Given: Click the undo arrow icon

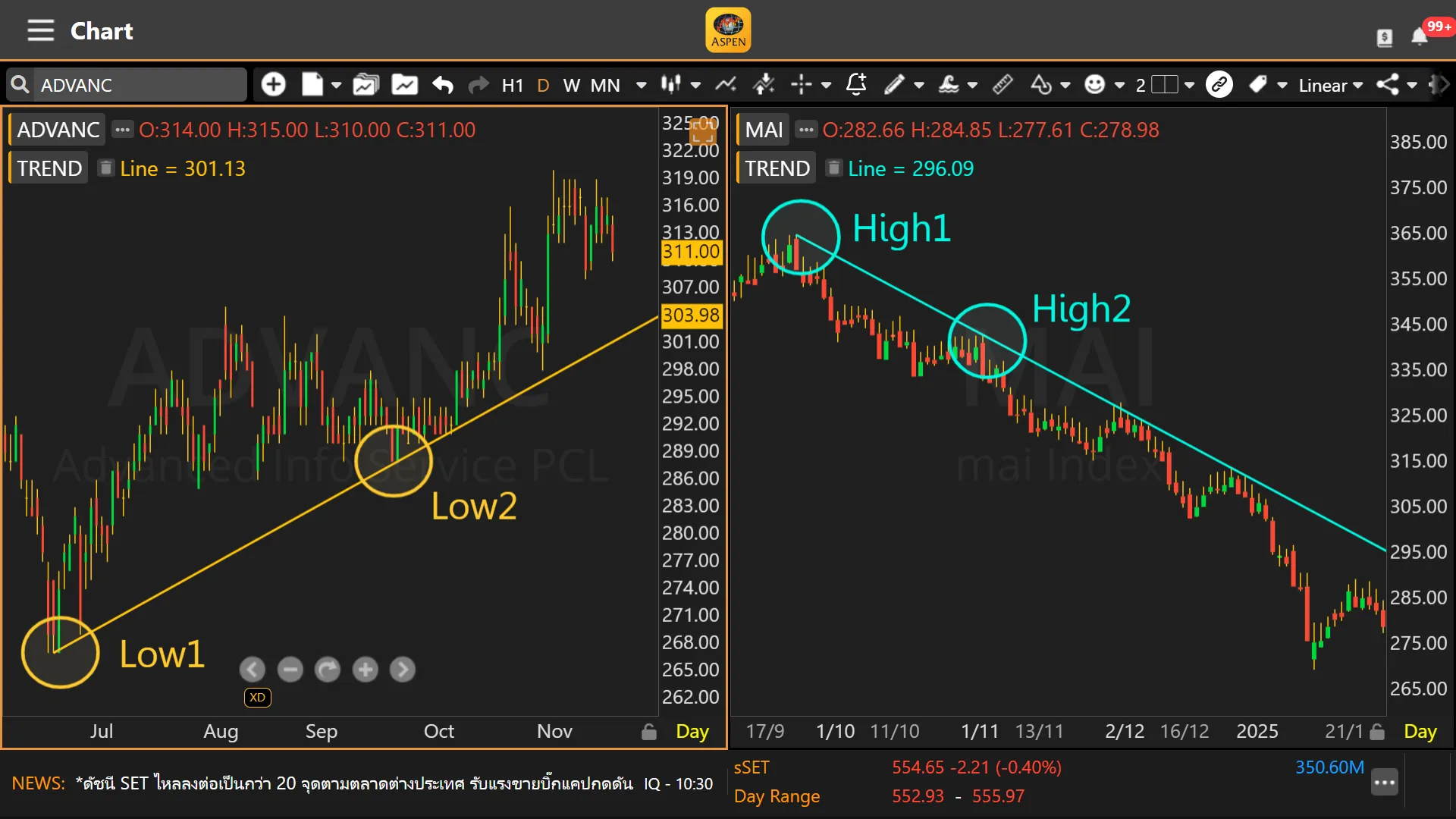Looking at the screenshot, I should pos(443,84).
